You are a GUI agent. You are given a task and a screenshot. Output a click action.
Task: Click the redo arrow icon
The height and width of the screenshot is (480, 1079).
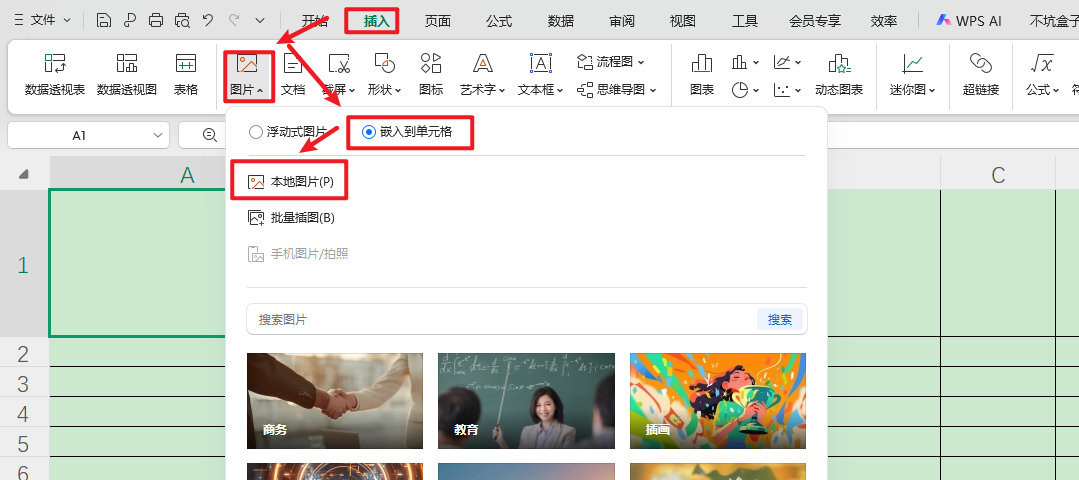(235, 21)
